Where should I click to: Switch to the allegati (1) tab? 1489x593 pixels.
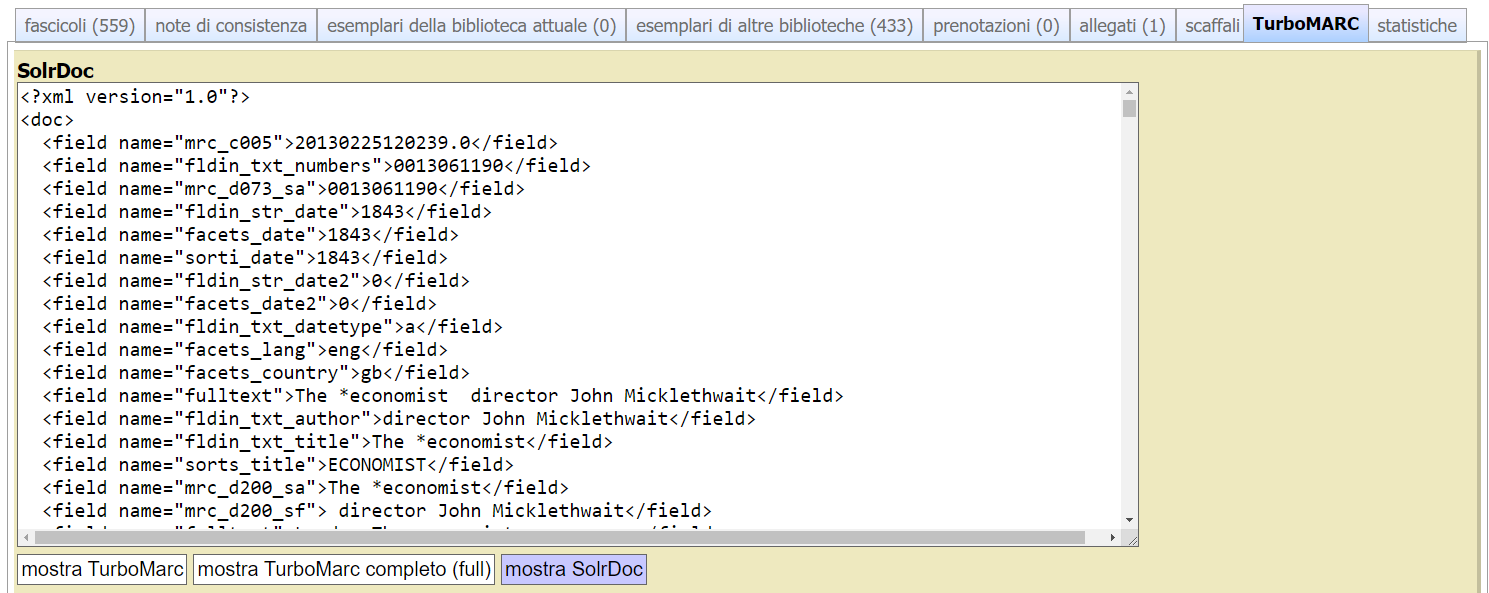click(x=1122, y=25)
